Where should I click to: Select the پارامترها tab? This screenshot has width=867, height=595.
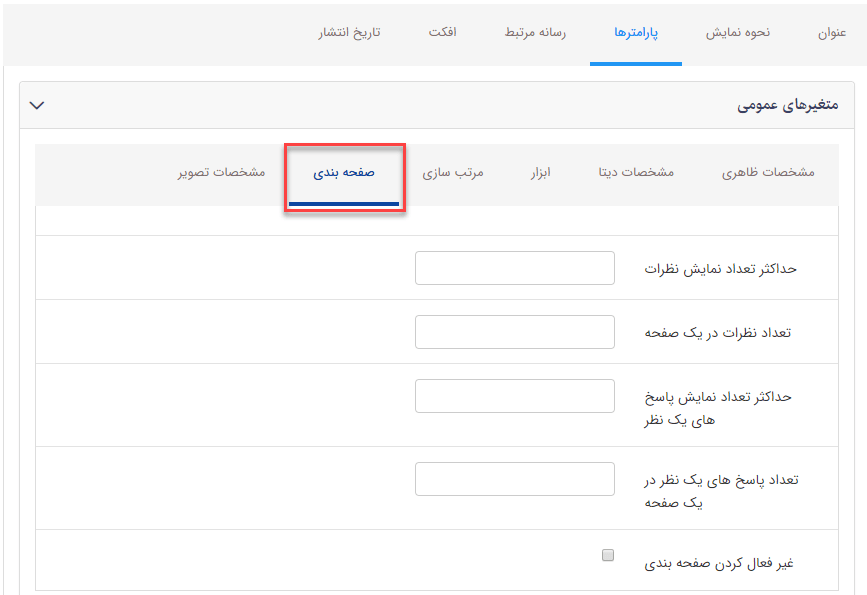coord(636,32)
